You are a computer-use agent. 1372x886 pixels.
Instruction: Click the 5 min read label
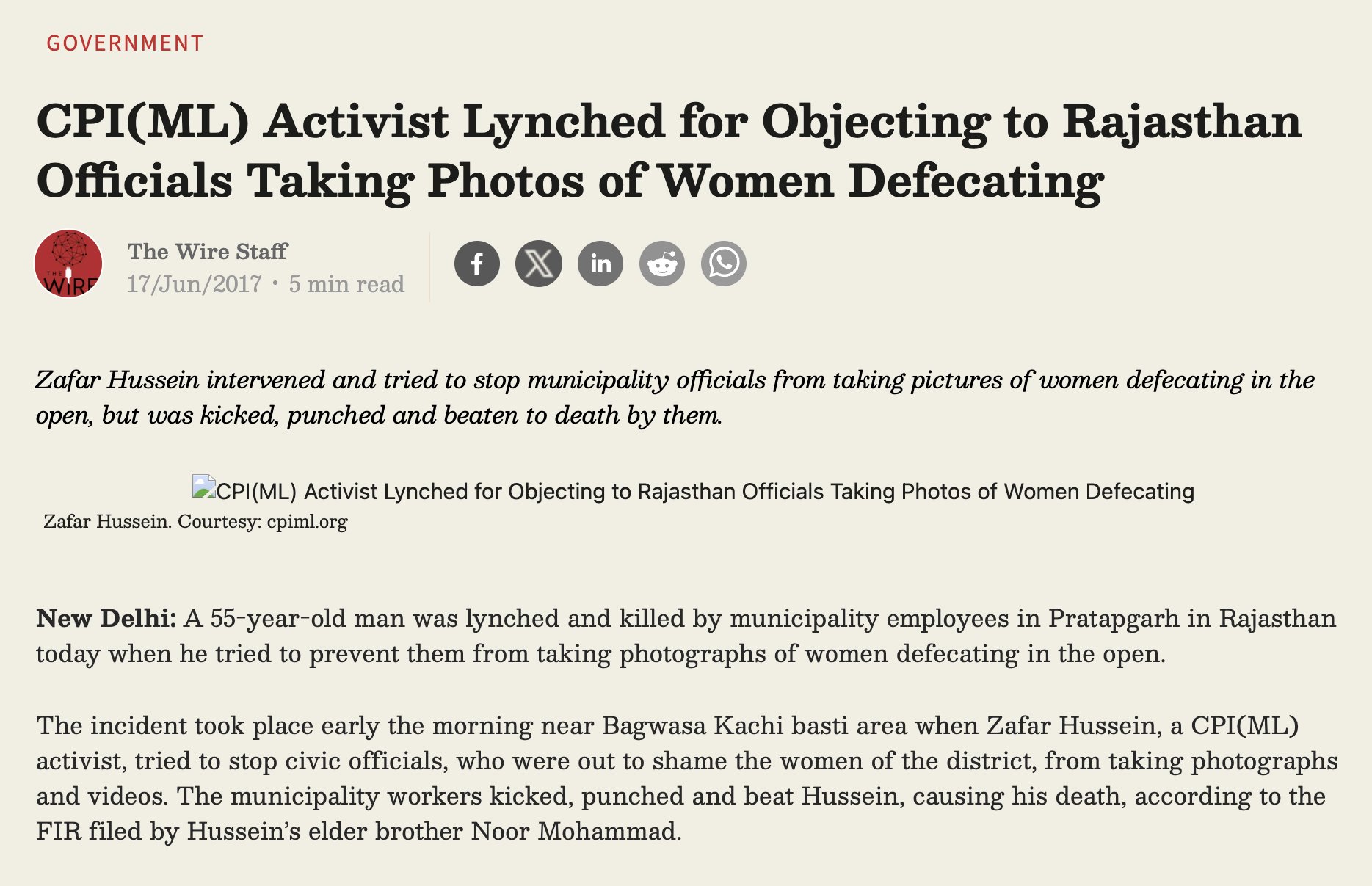click(346, 284)
